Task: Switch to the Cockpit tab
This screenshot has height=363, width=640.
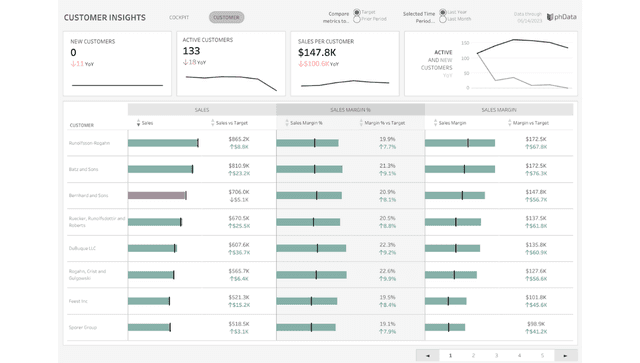Action: 179,18
